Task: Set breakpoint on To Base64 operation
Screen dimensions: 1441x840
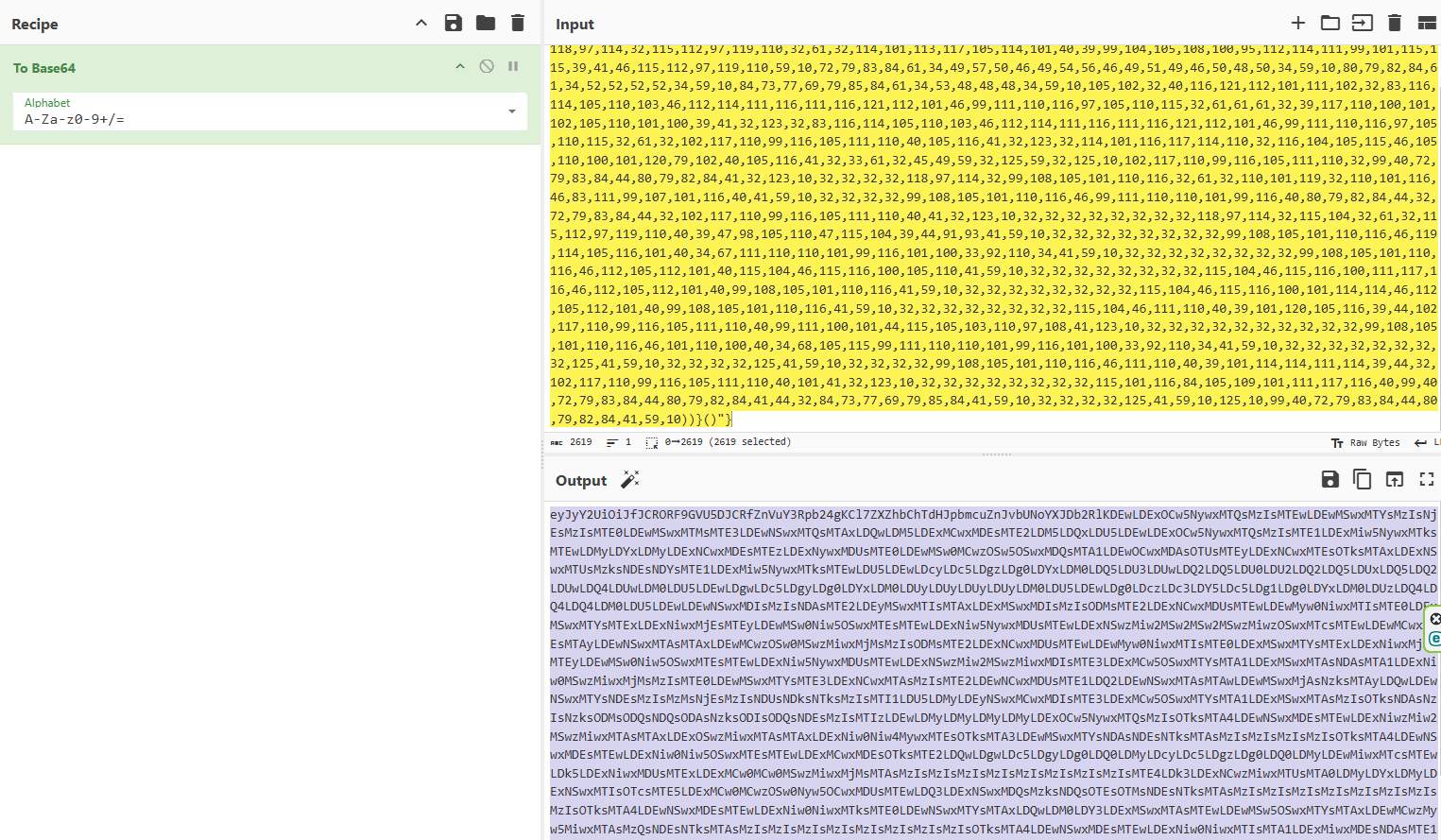Action: point(513,66)
